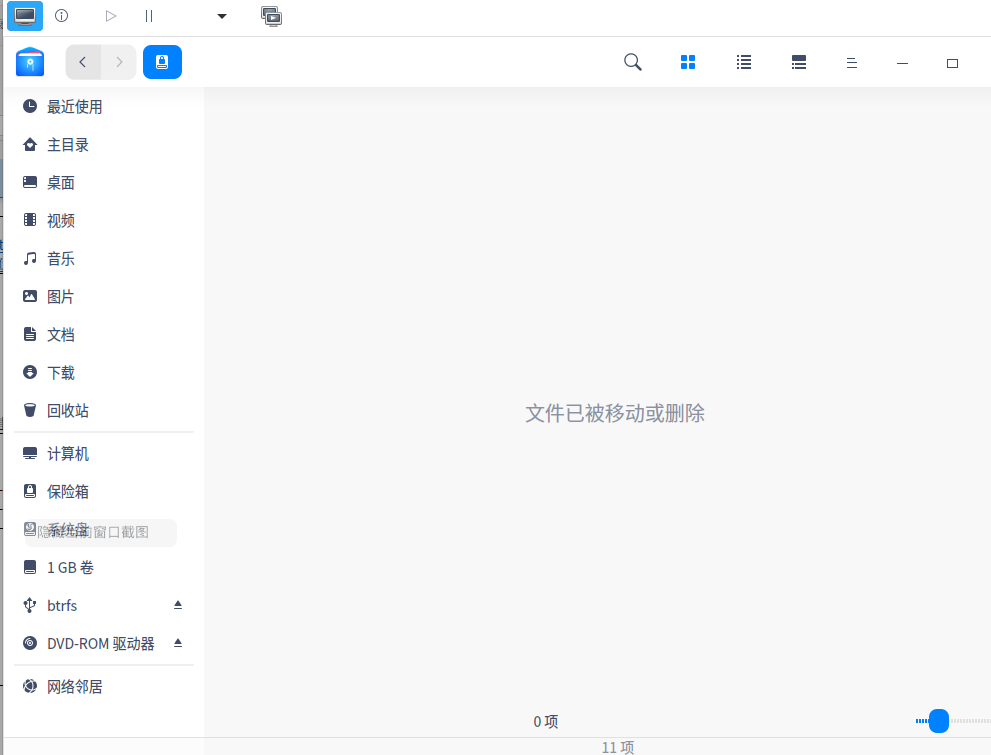
Task: Open the VM snapshot screens icon
Action: point(271,16)
